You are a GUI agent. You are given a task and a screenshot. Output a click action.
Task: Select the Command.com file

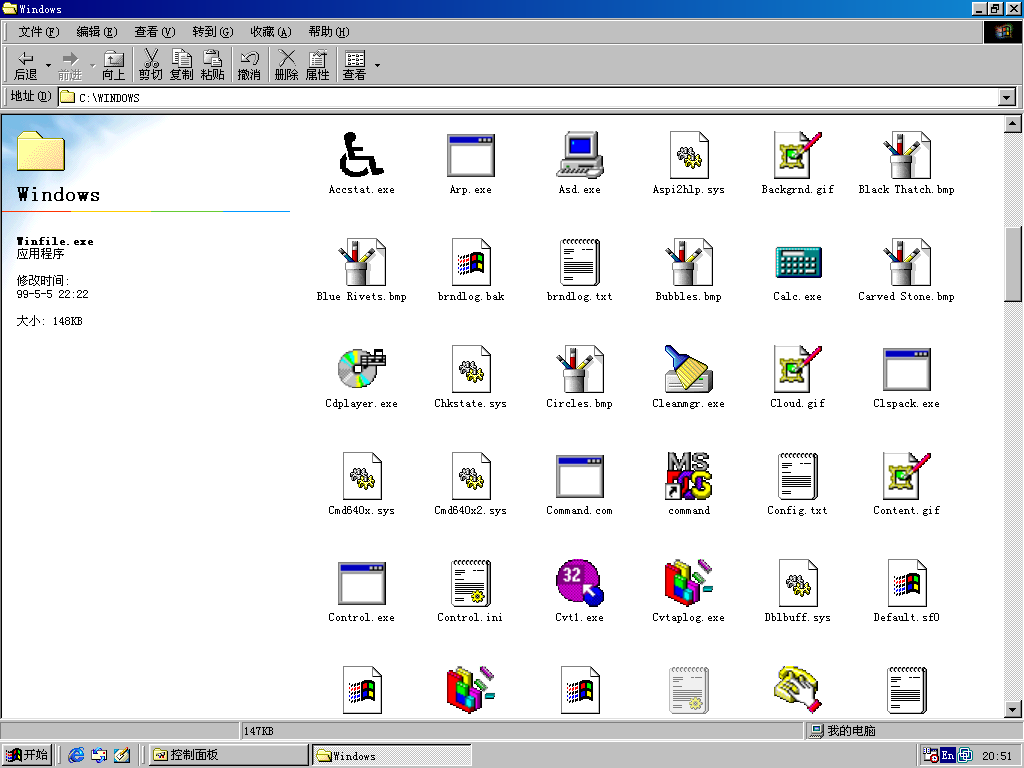(x=579, y=478)
